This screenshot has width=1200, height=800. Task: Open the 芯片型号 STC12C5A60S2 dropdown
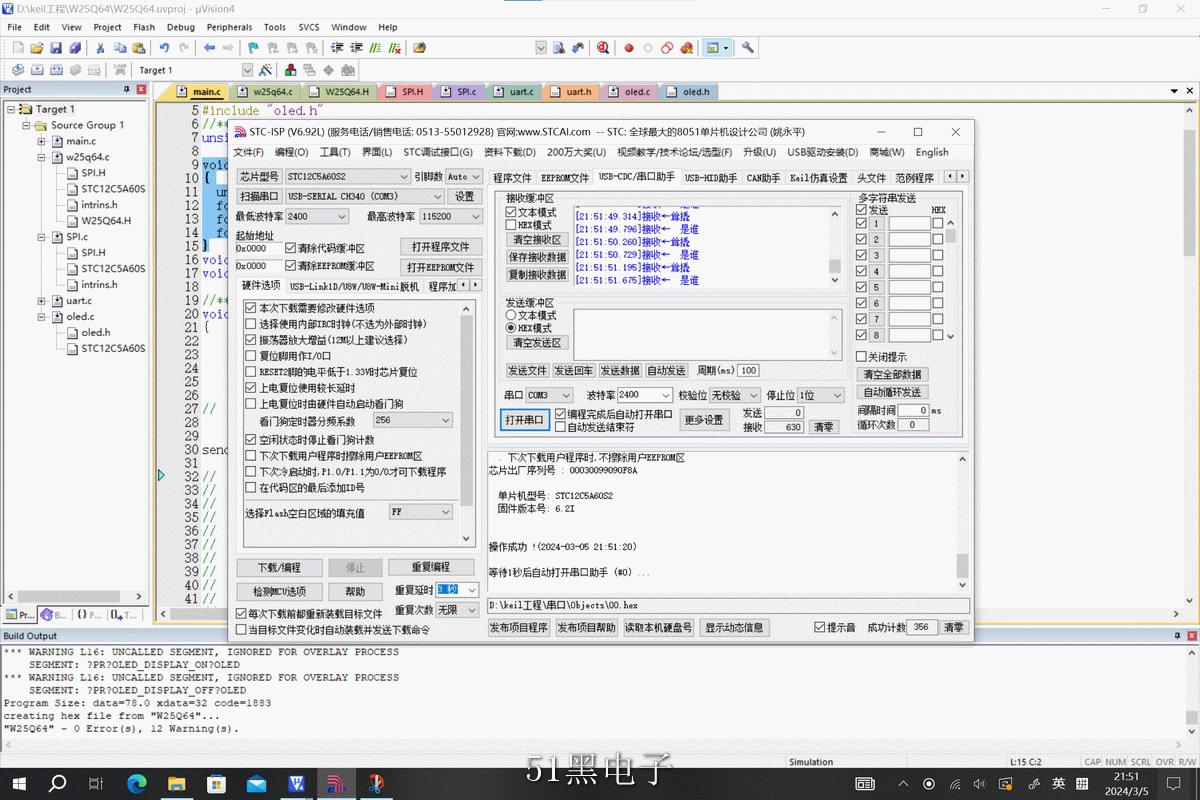point(347,176)
